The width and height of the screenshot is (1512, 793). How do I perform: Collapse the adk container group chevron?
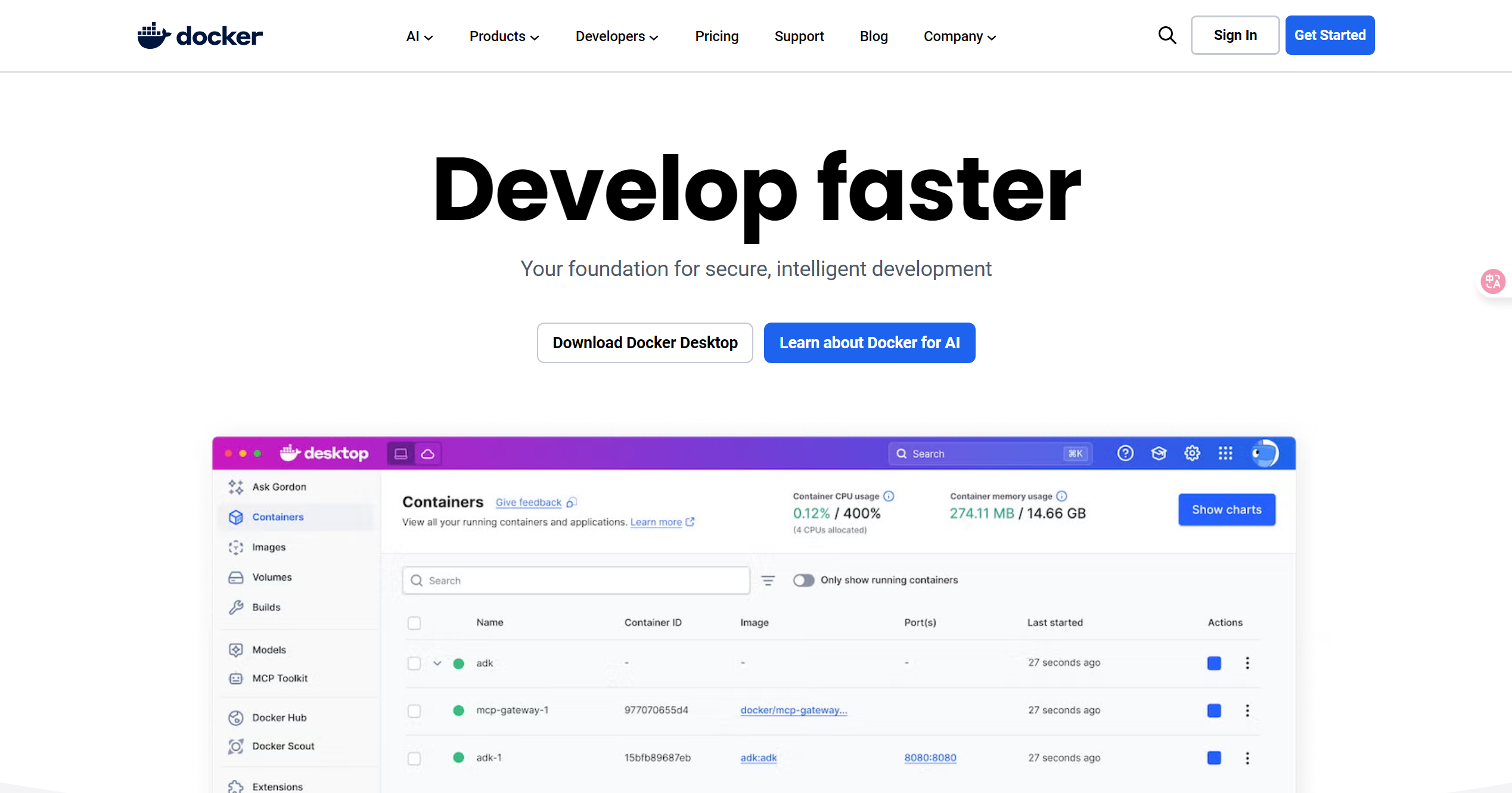point(437,663)
